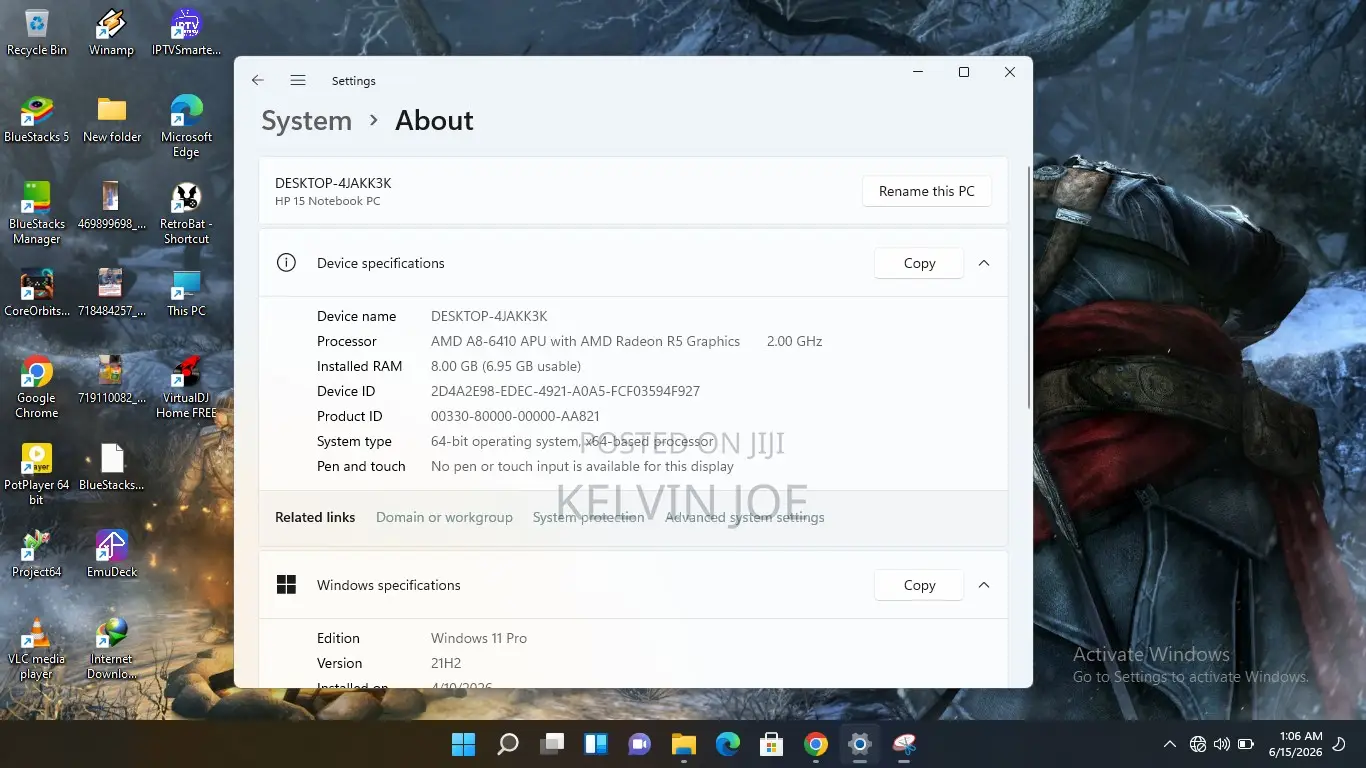Open PotPlayer 64 bit desktop shortcut
The height and width of the screenshot is (768, 1366).
37,475
